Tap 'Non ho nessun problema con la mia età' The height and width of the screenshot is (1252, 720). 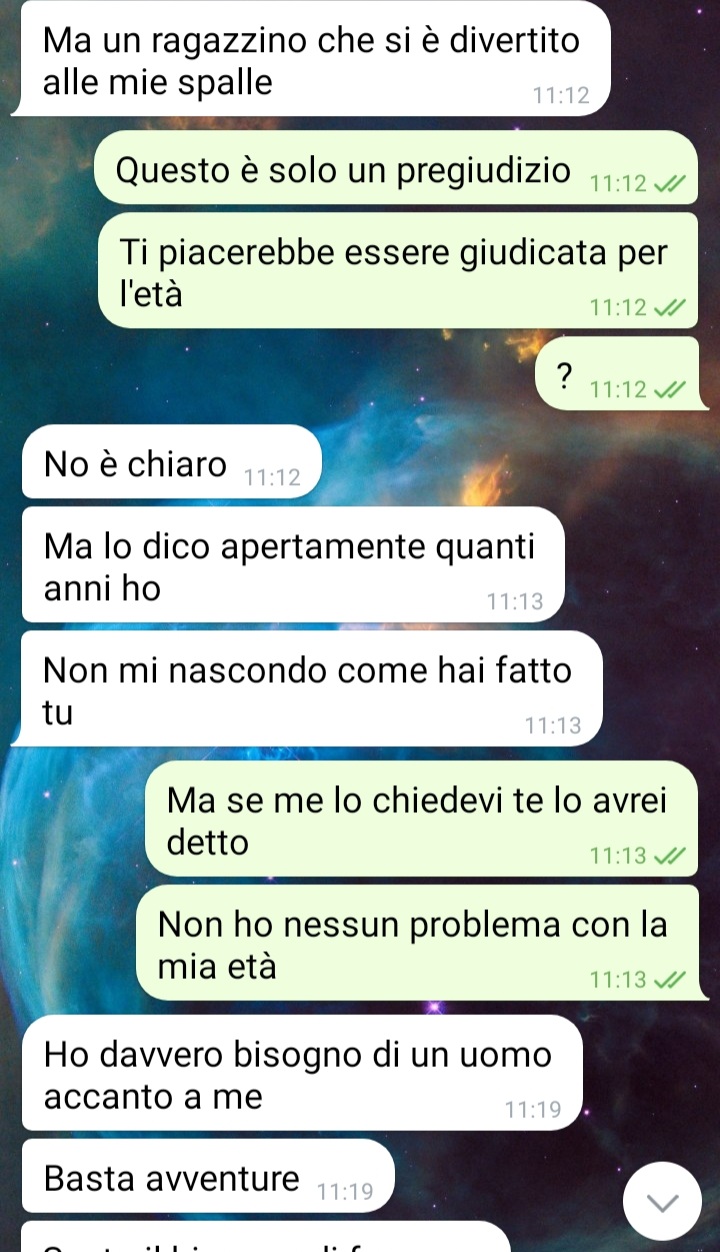tap(416, 942)
